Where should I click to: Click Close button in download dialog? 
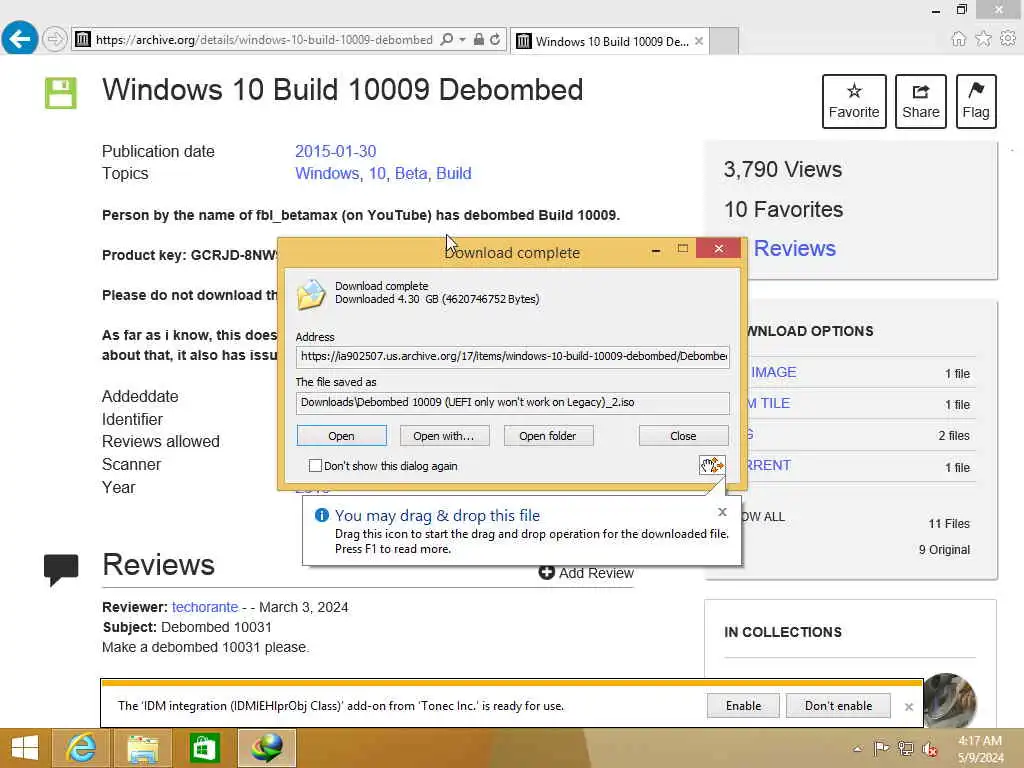coord(683,436)
